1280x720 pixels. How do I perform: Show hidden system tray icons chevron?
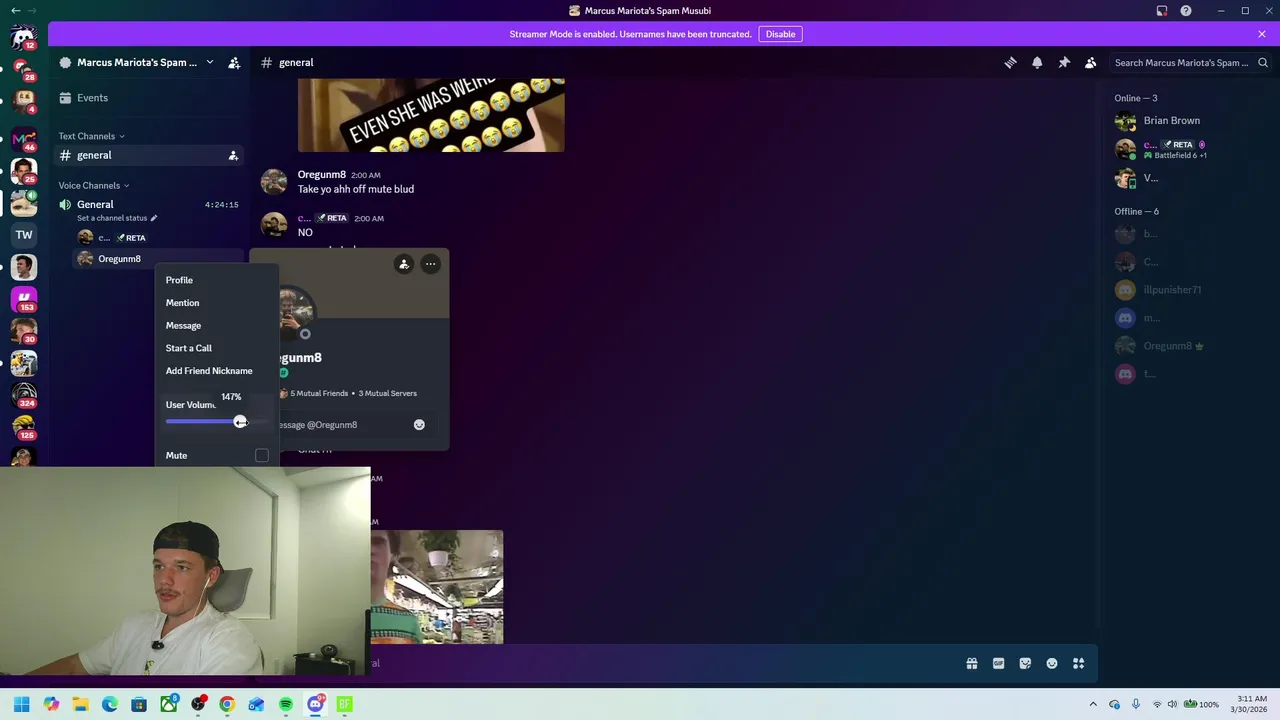pos(1092,704)
